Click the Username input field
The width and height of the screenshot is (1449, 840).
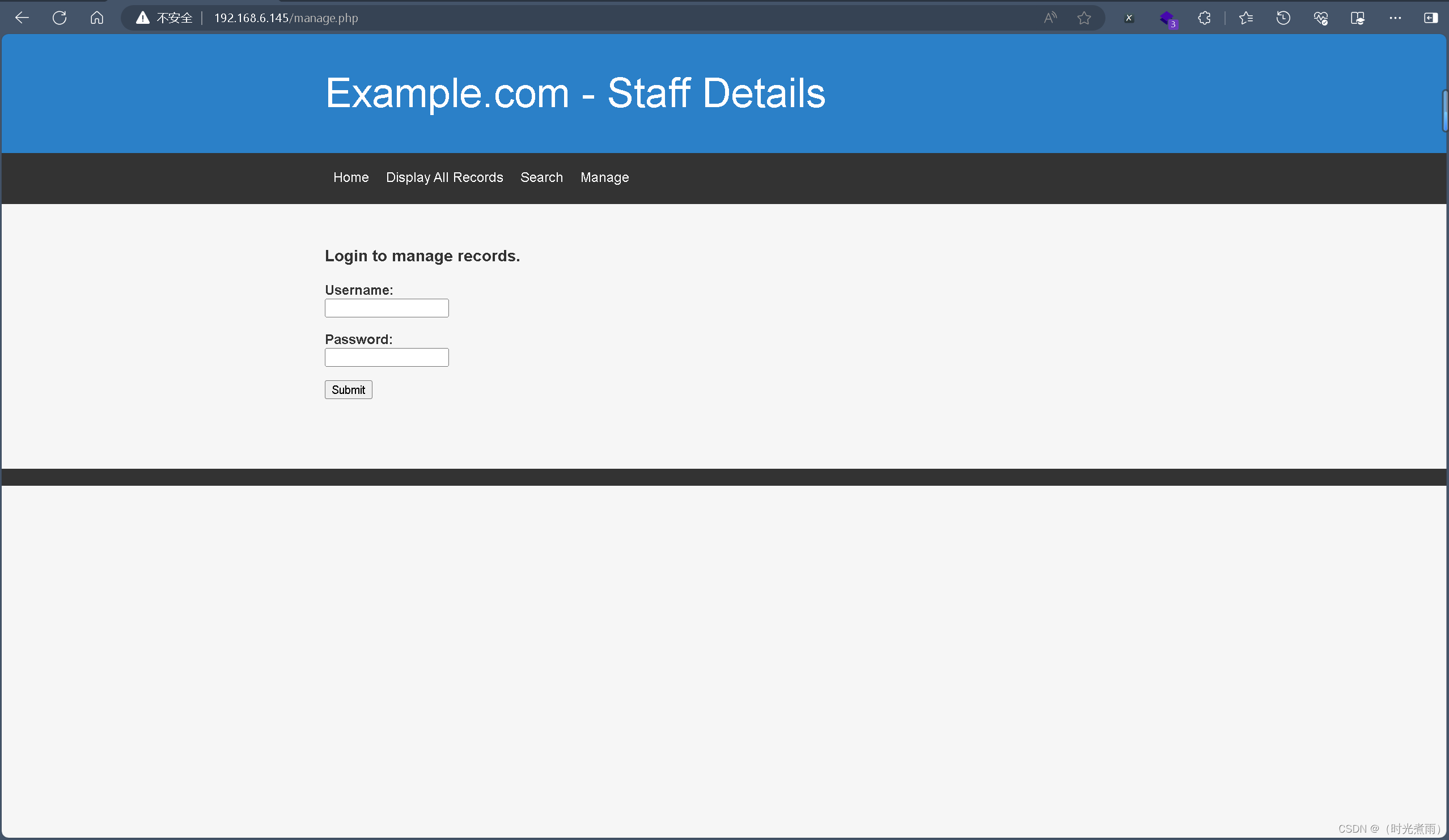pos(387,307)
